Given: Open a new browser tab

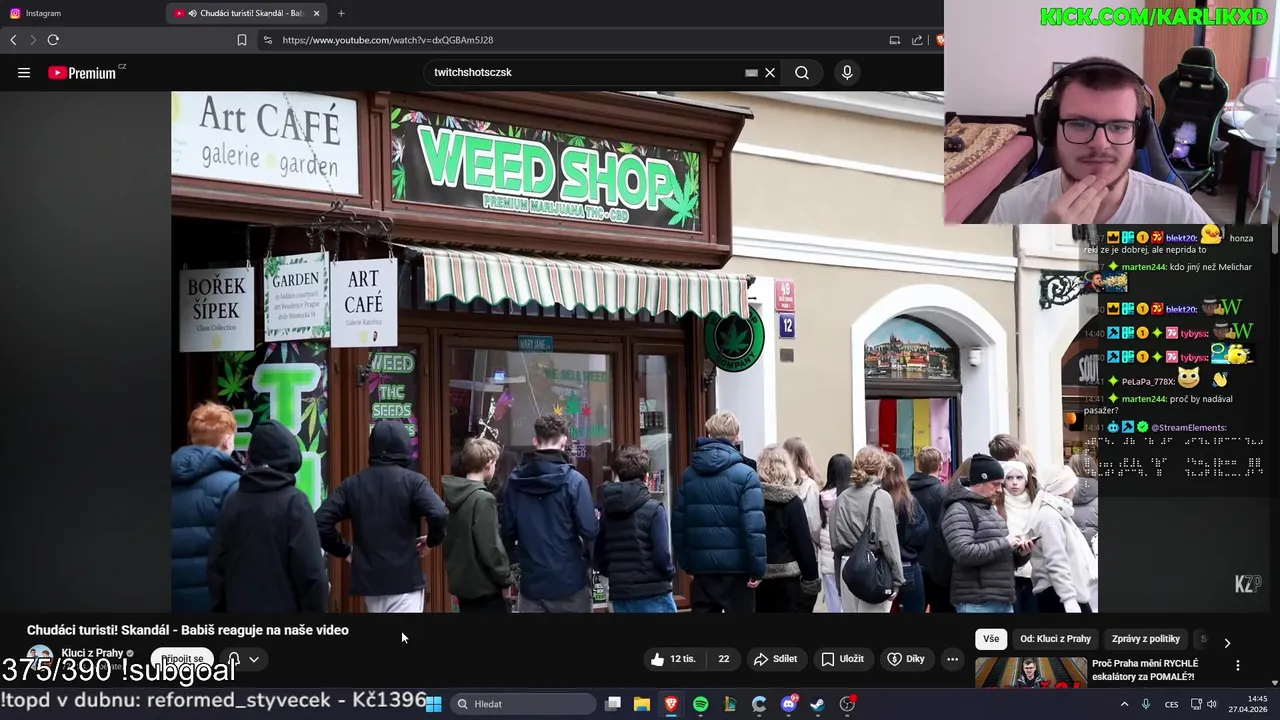Looking at the screenshot, I should tap(341, 13).
